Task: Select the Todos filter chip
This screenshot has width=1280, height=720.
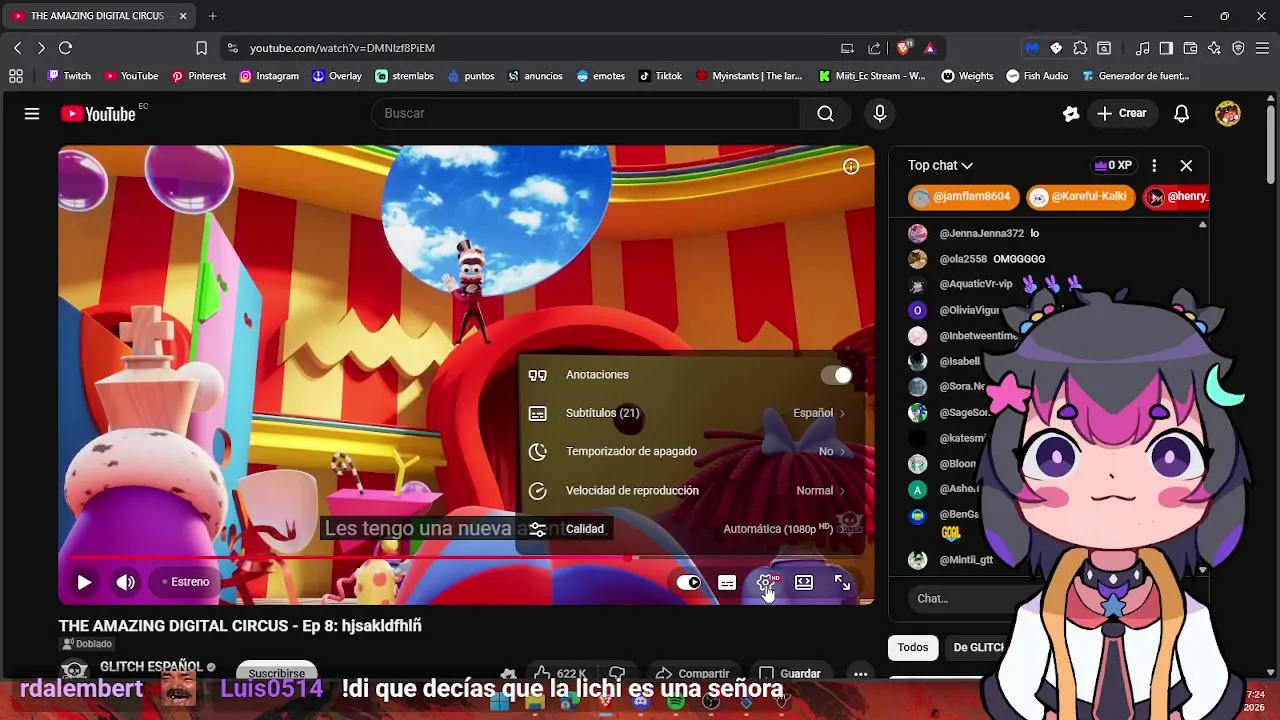Action: coord(912,648)
